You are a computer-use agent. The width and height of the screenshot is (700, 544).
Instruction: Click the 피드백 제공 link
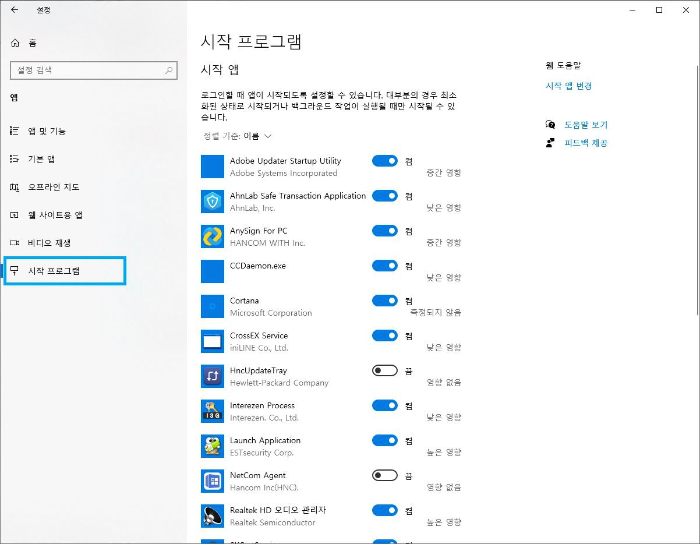pyautogui.click(x=586, y=143)
